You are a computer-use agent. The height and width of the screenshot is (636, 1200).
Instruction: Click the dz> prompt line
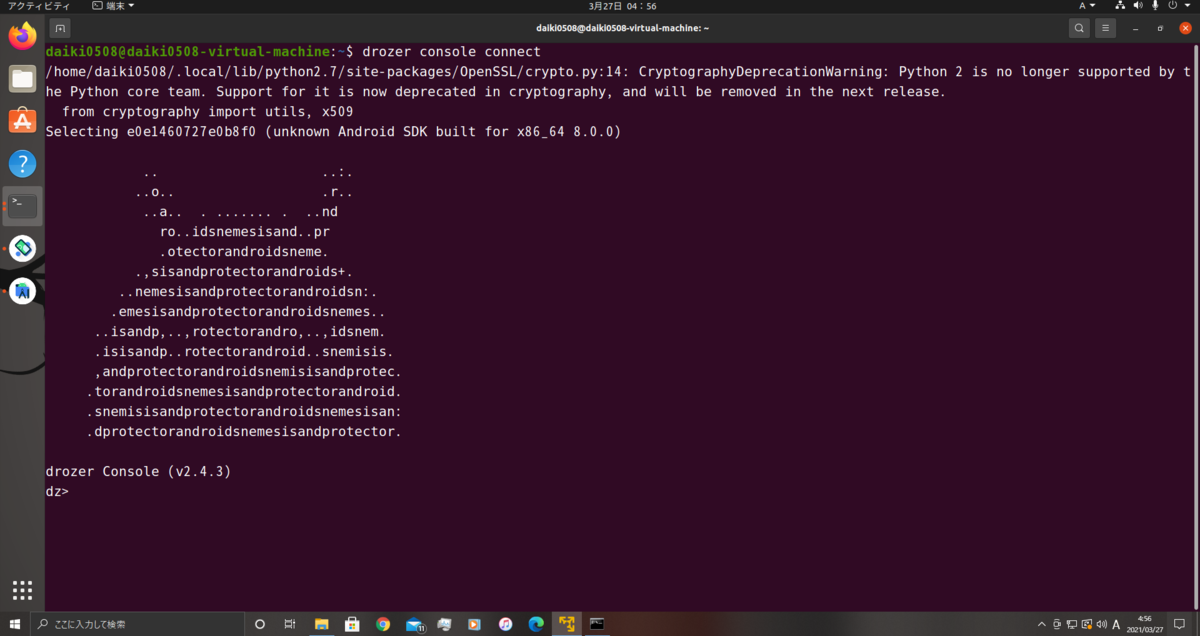[57, 491]
